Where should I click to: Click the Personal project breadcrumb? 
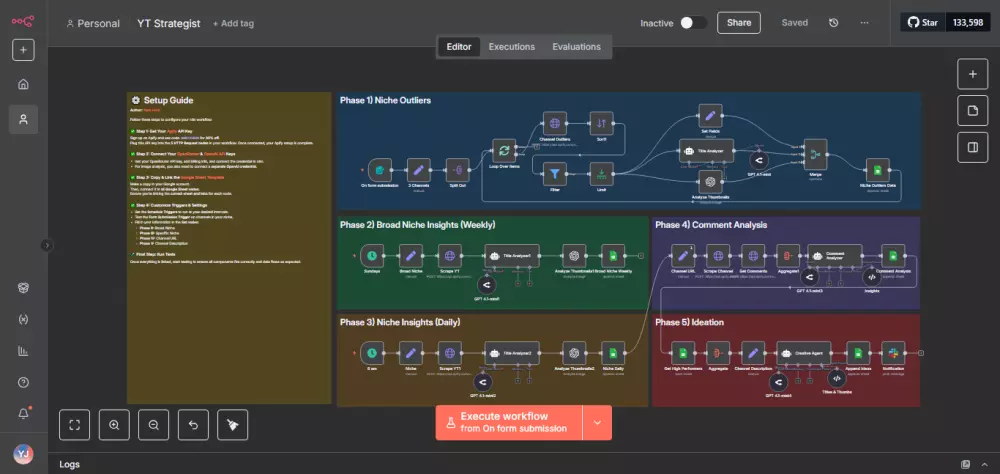(93, 24)
